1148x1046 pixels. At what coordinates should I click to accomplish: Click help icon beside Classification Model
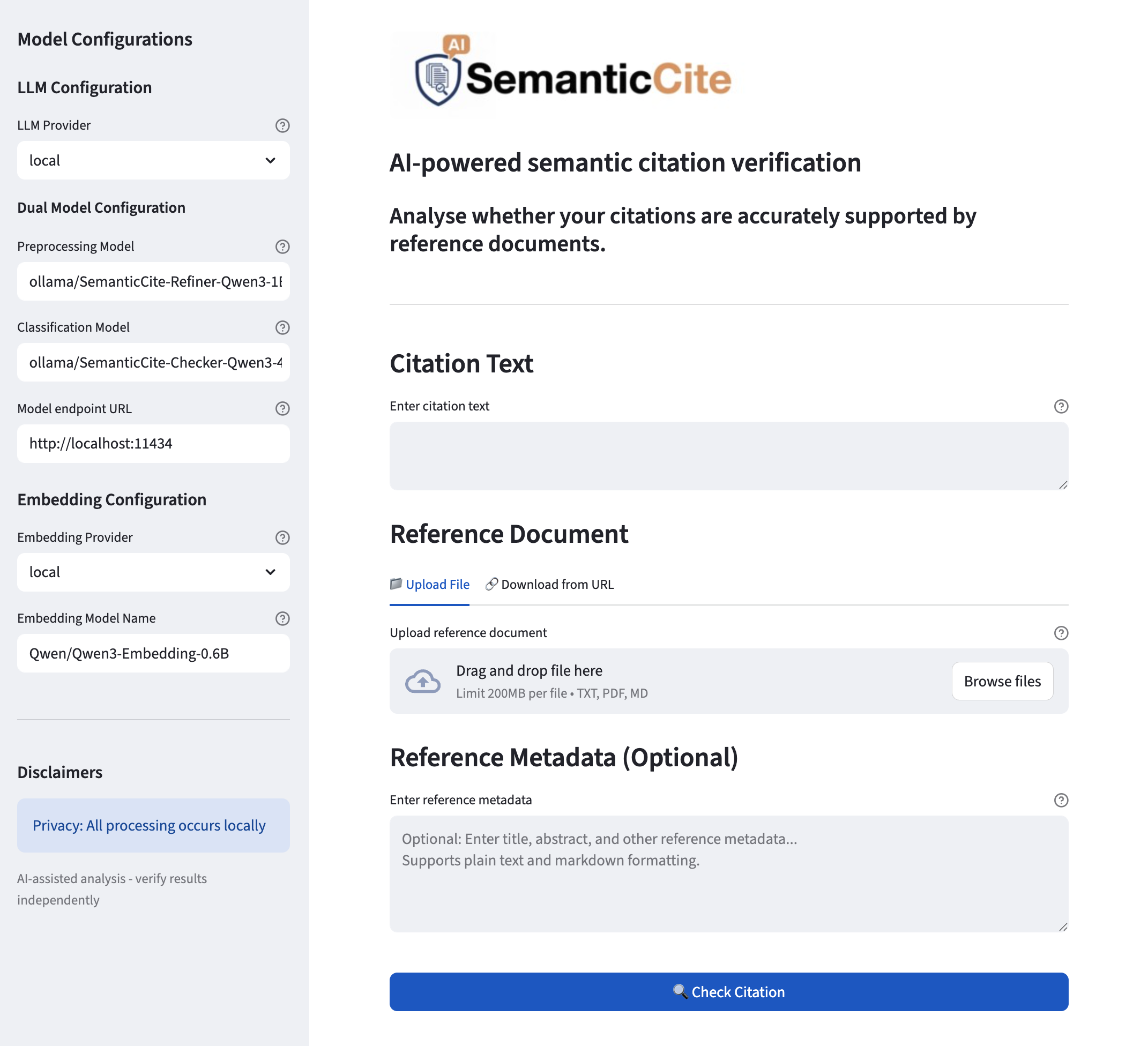coord(282,327)
